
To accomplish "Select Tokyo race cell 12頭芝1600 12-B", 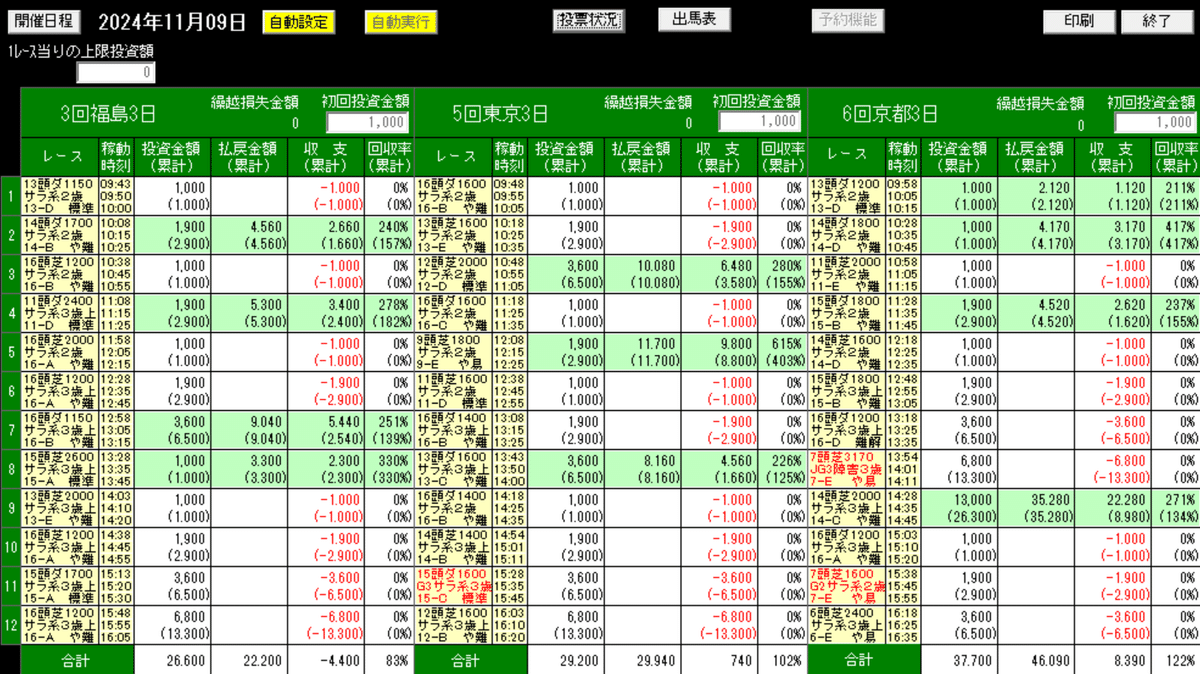I will tap(453, 626).
